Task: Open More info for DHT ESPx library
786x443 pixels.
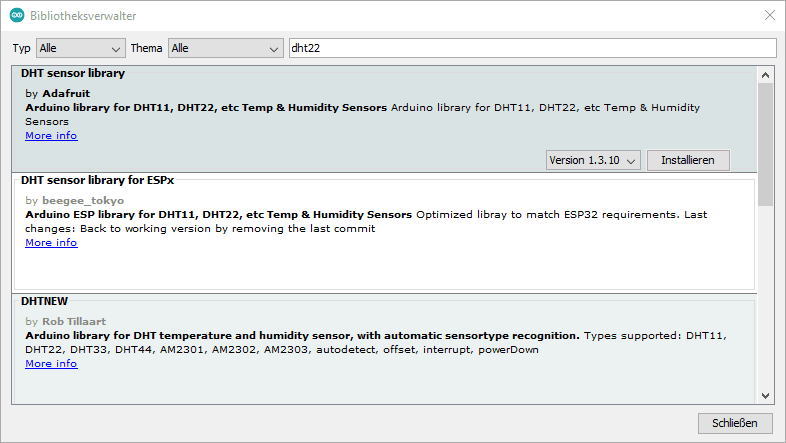Action: click(x=51, y=242)
